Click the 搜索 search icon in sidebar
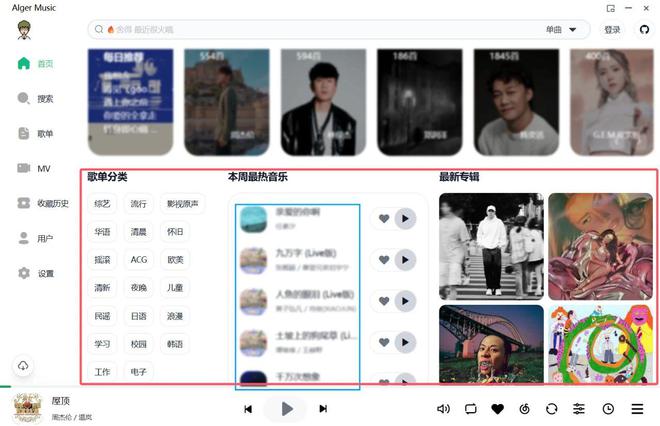The height and width of the screenshot is (426, 660). tap(24, 99)
